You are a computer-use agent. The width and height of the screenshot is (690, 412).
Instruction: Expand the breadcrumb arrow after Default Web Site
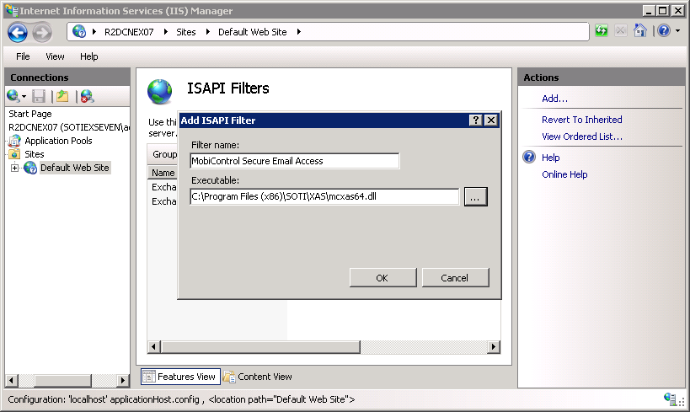pyautogui.click(x=299, y=32)
